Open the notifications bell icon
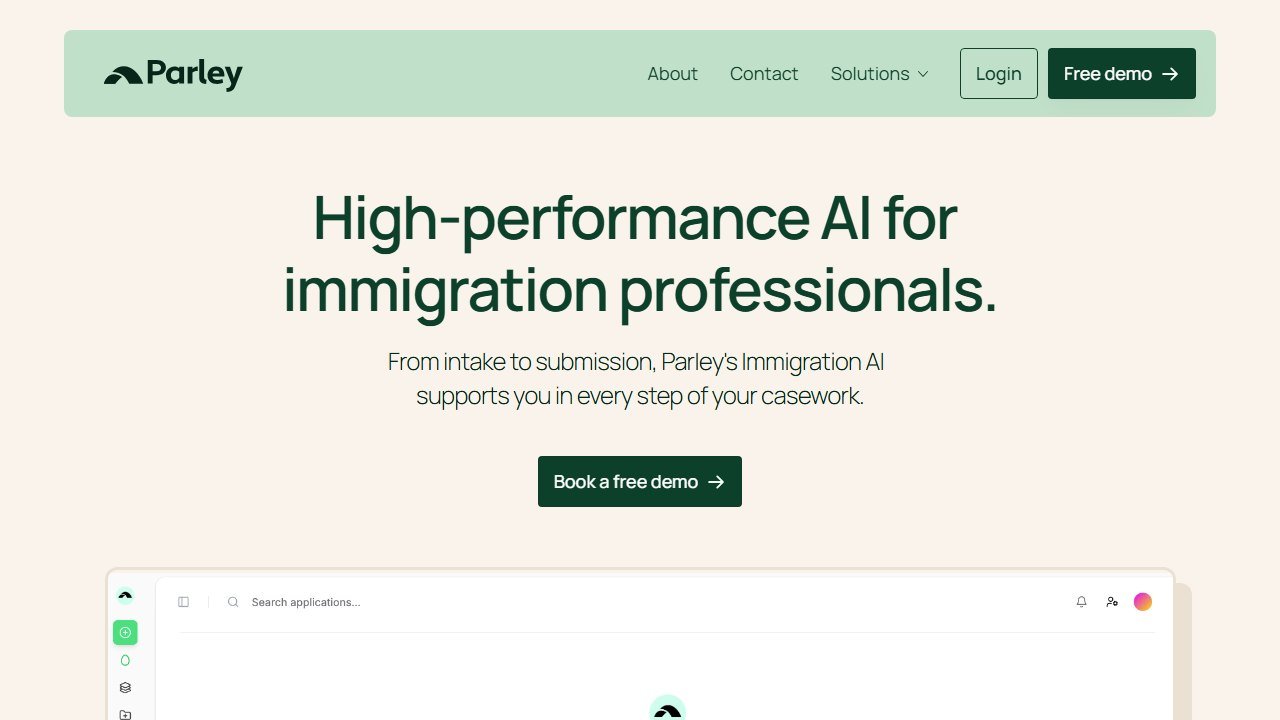 pos(1081,602)
